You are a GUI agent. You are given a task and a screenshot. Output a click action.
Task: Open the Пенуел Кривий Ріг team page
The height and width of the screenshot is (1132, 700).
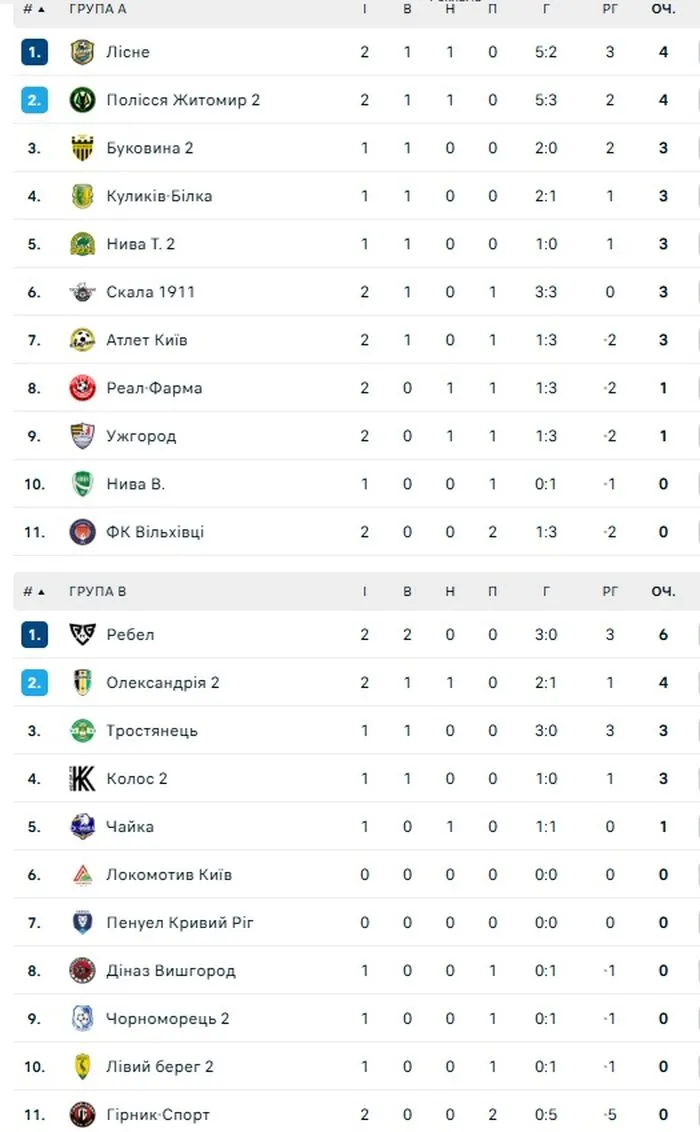coord(180,923)
